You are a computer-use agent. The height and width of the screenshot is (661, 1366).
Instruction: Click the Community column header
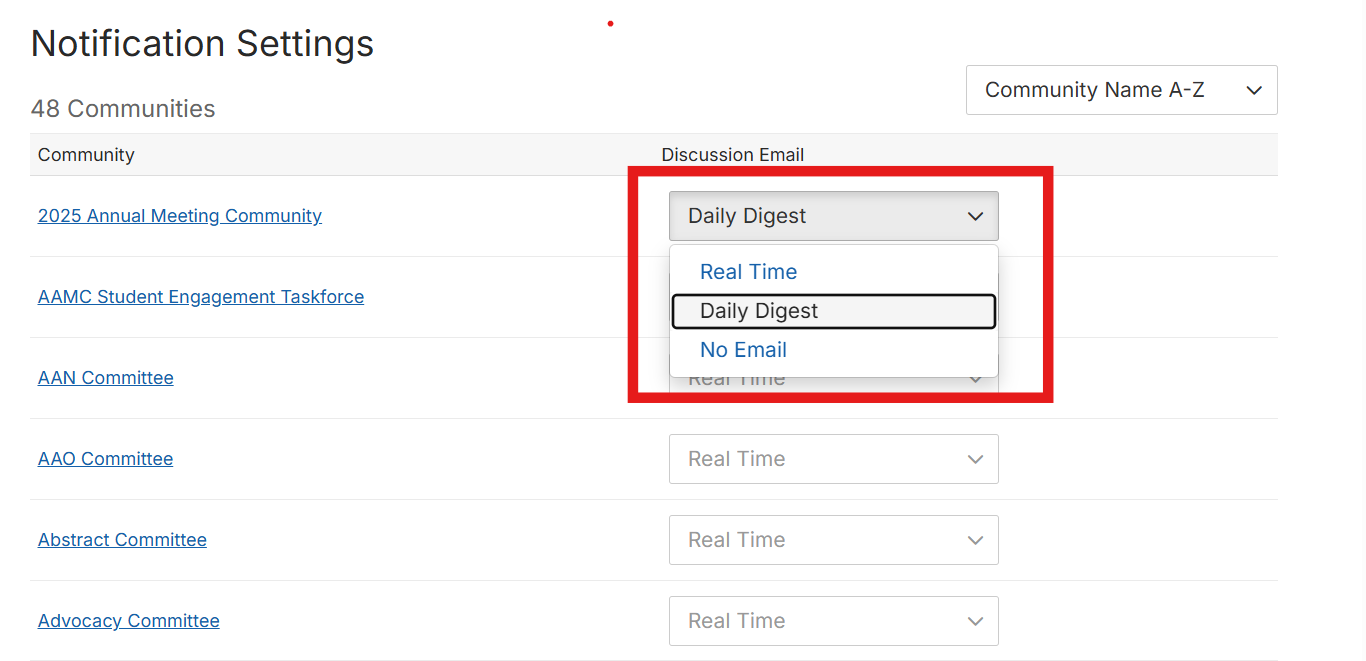(x=86, y=155)
